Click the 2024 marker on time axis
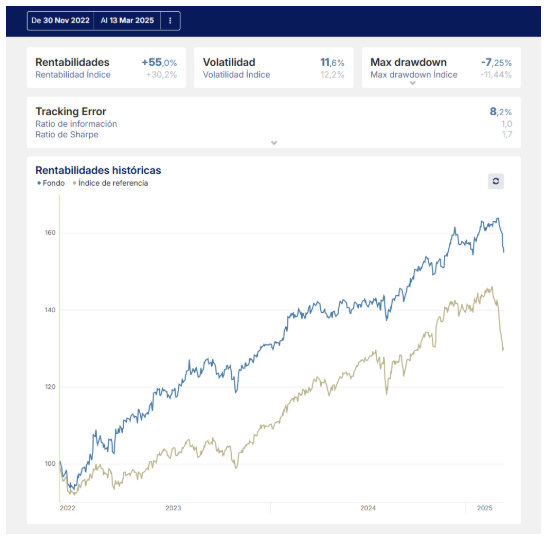This screenshot has height=542, width=548. [x=368, y=508]
